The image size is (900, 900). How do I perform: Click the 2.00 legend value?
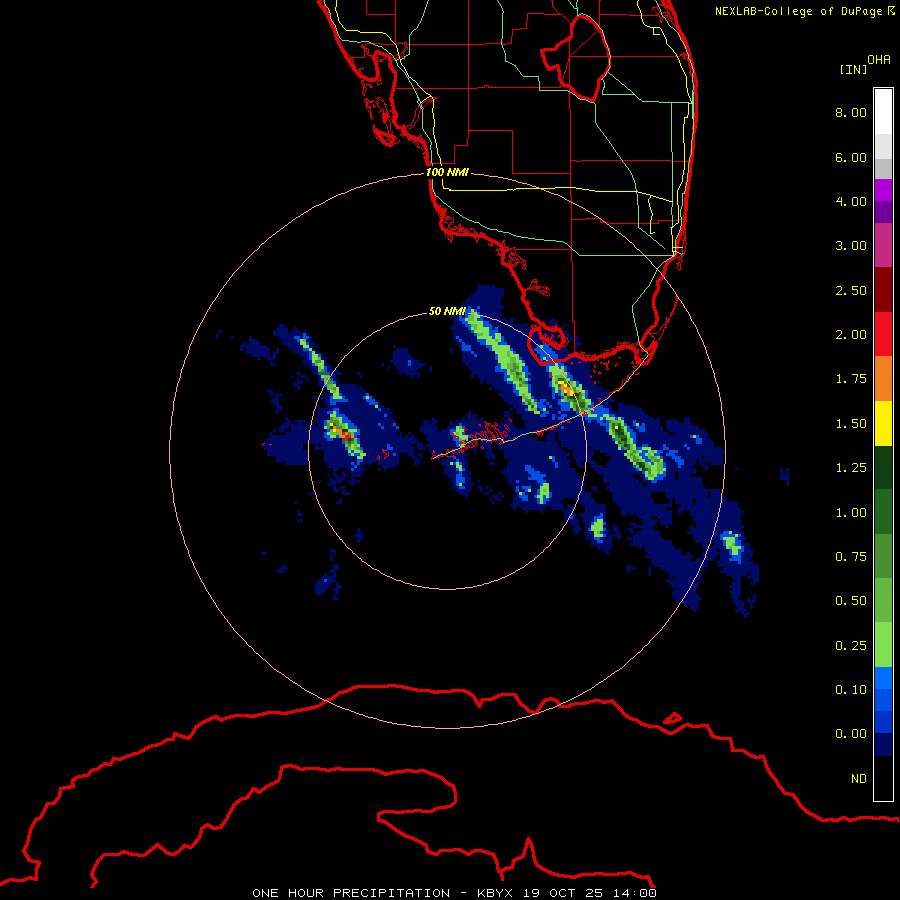(851, 335)
